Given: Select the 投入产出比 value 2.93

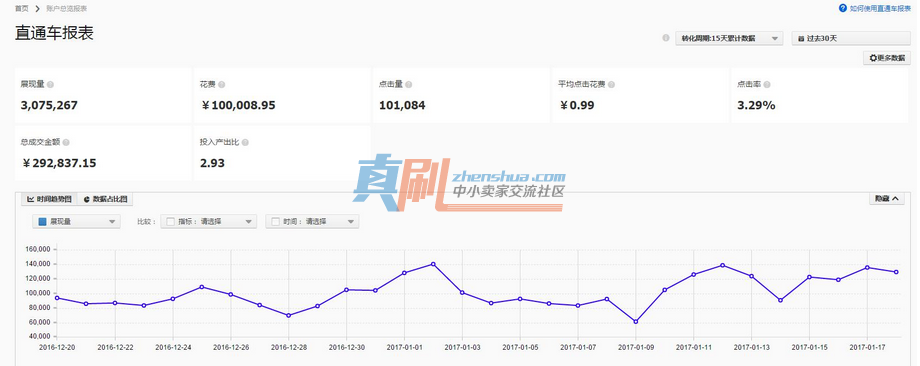Looking at the screenshot, I should pos(212,163).
